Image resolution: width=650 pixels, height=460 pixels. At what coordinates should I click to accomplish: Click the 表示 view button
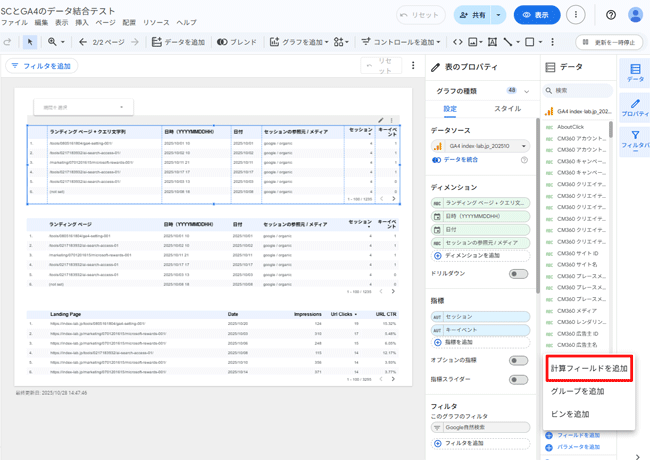537,15
